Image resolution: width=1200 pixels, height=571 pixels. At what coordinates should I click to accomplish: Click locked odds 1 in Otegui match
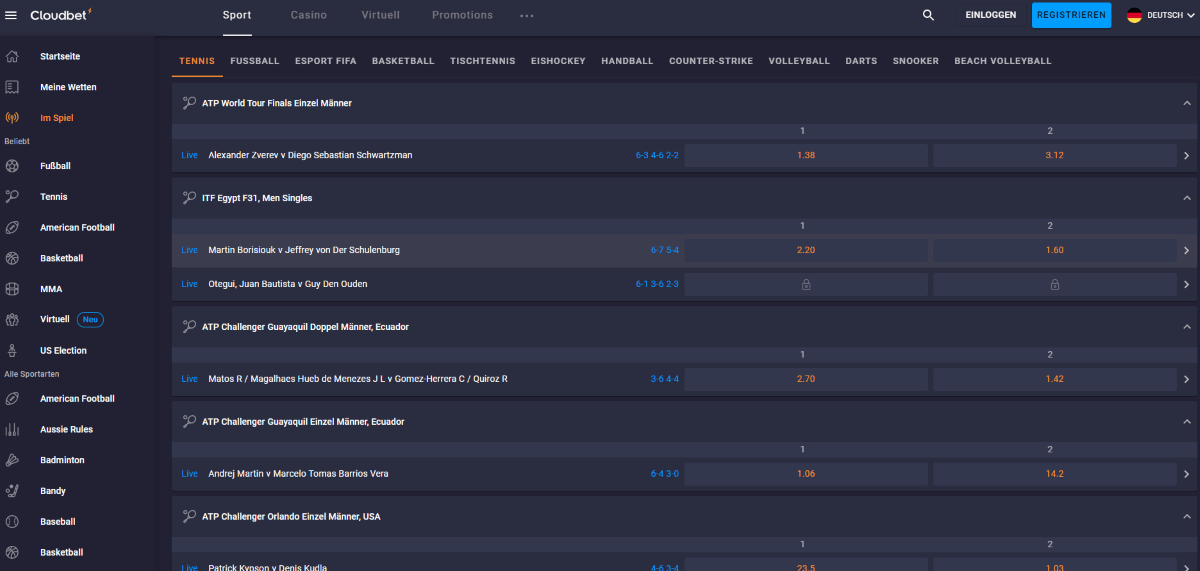806,284
